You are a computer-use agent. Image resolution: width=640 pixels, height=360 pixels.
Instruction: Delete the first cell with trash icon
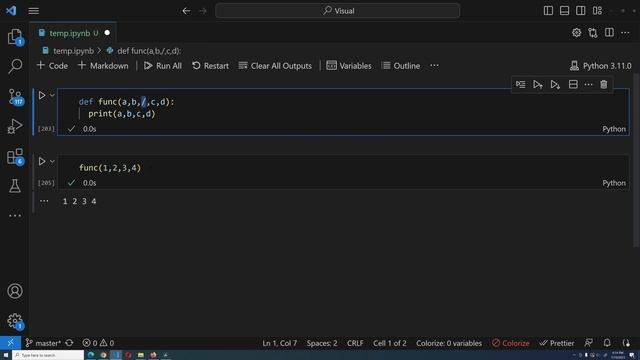click(x=604, y=84)
